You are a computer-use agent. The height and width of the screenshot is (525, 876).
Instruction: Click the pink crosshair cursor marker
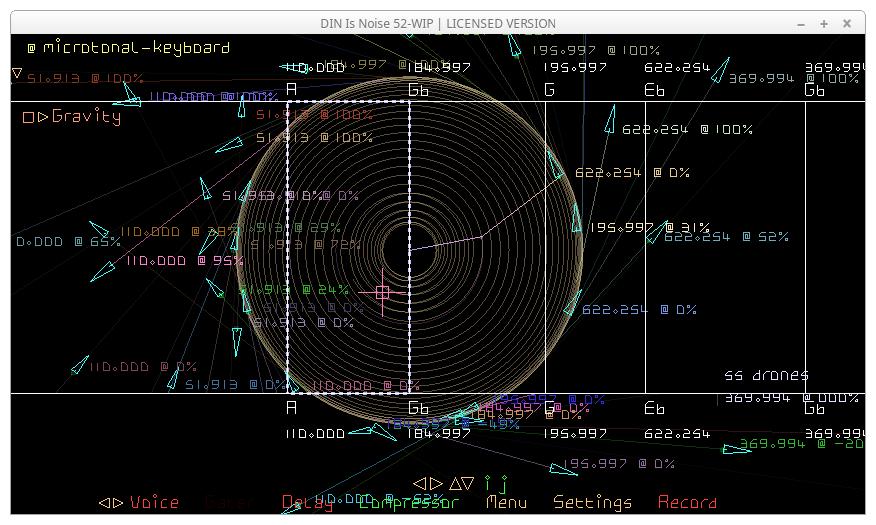point(382,292)
